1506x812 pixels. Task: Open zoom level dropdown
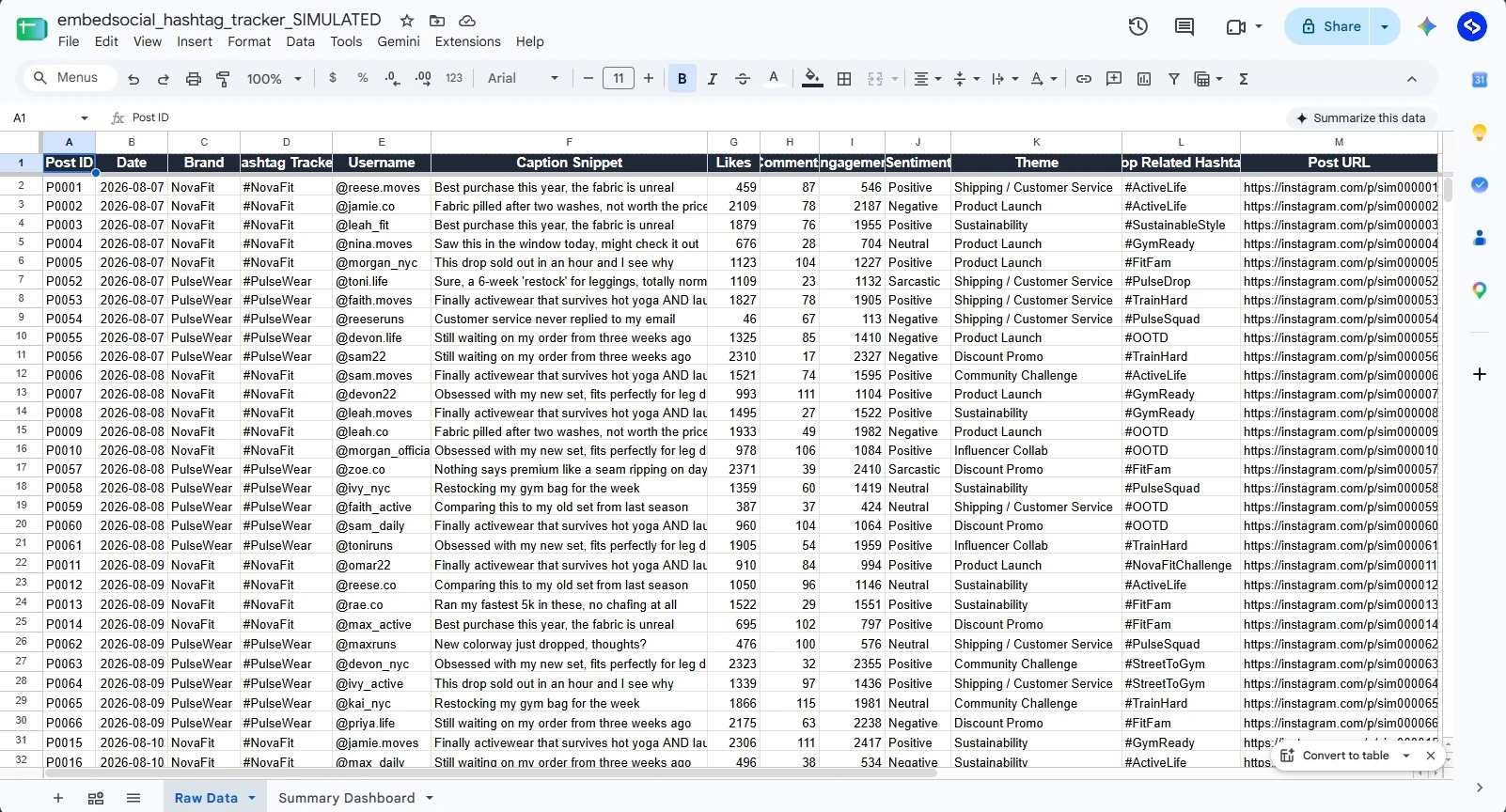click(x=274, y=79)
